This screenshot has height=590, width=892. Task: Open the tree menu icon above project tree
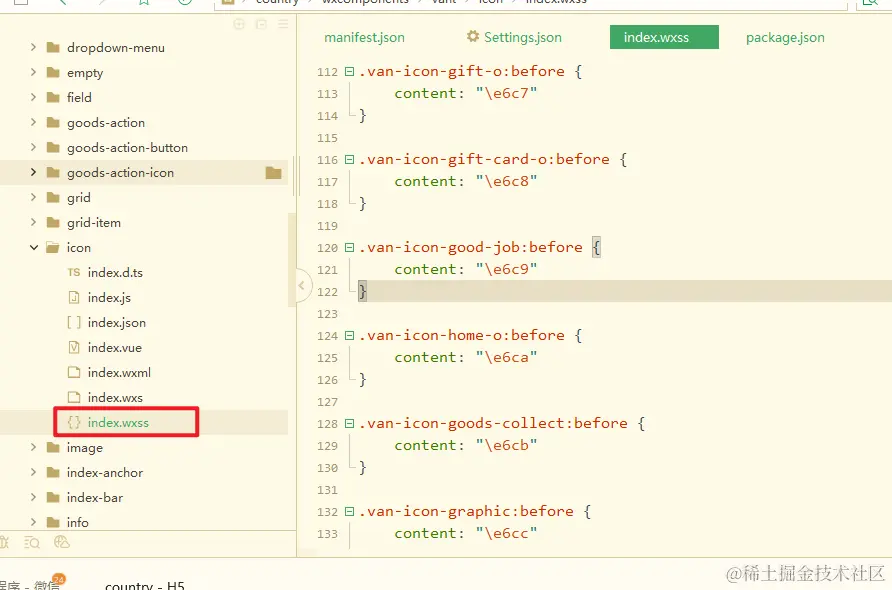(x=283, y=24)
